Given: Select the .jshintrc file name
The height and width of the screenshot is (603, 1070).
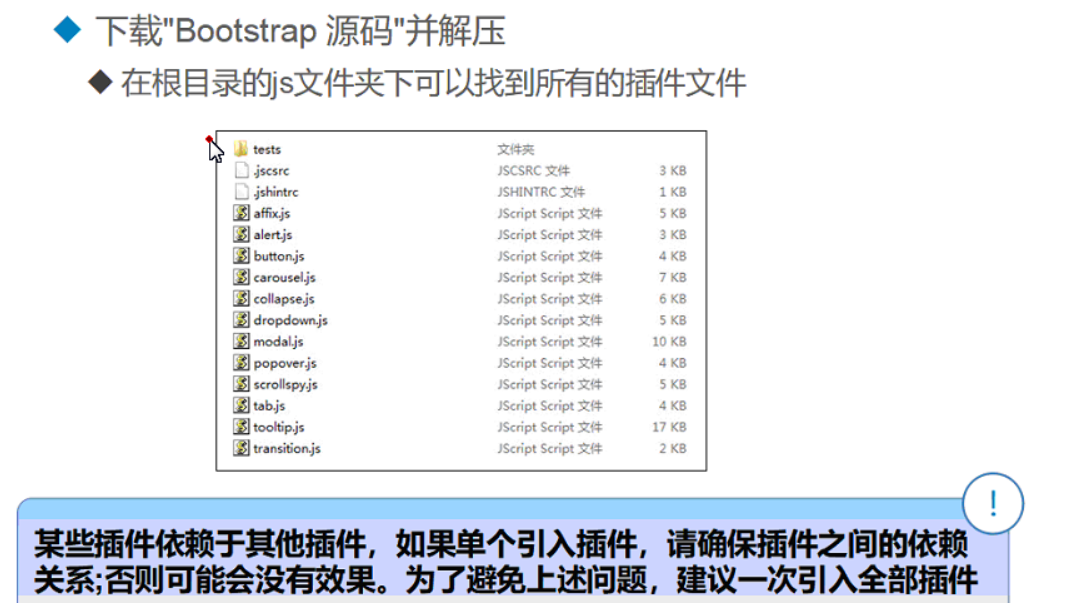Looking at the screenshot, I should (276, 192).
